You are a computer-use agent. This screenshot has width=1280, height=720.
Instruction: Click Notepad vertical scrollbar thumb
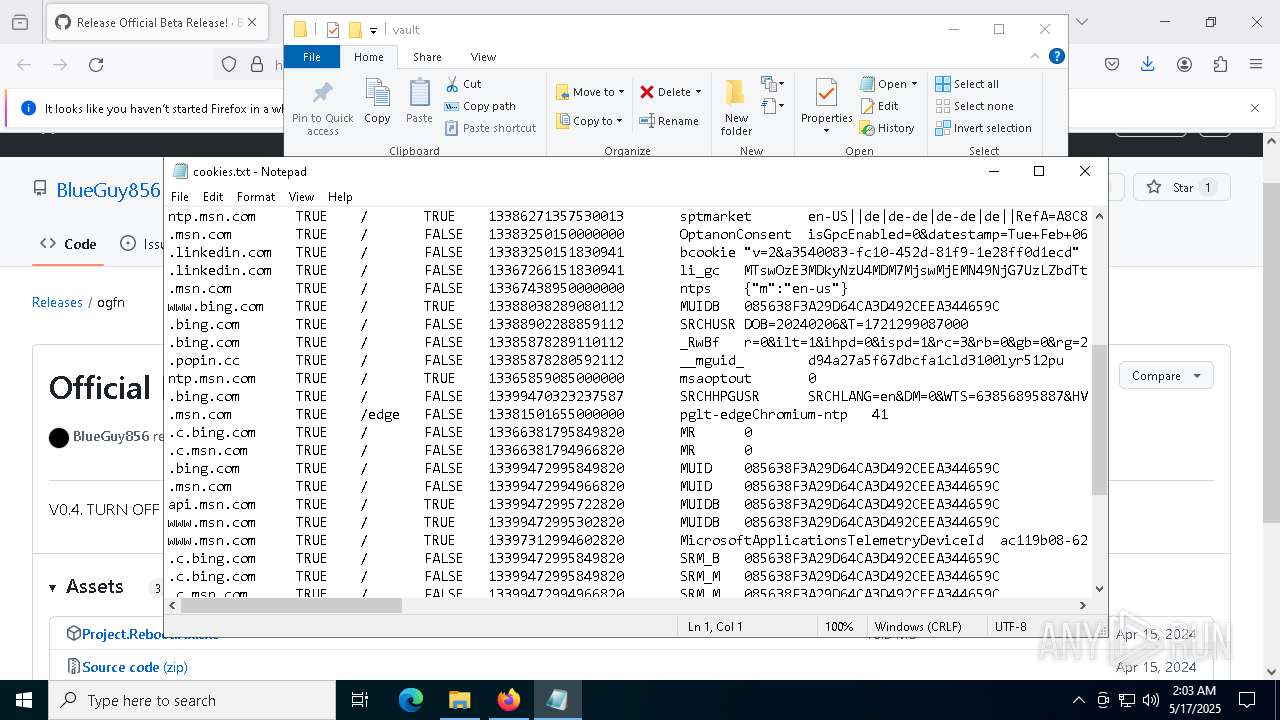coord(1099,420)
